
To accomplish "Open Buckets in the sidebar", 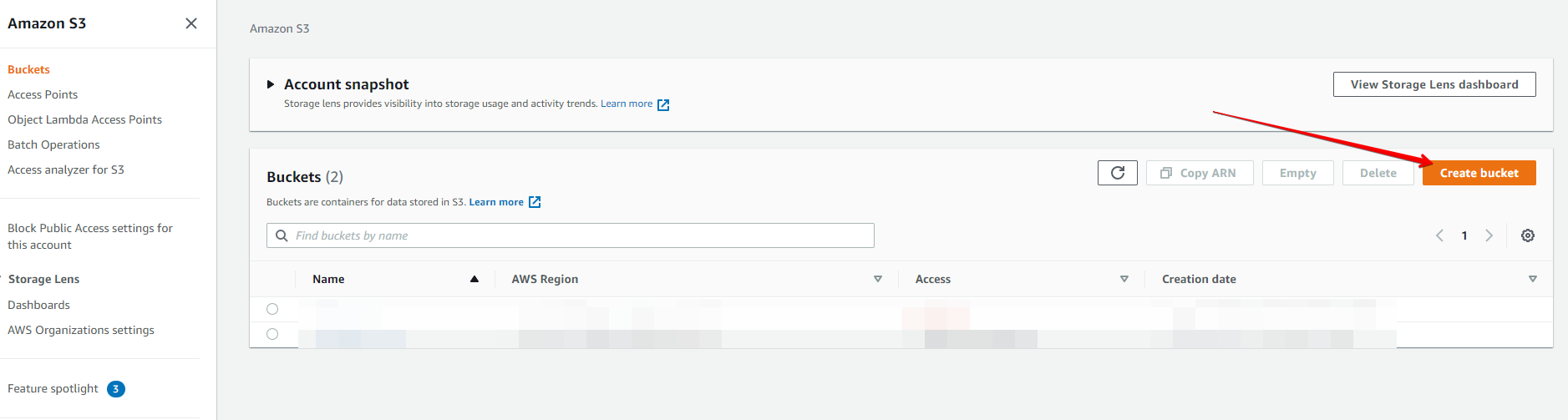I will point(28,69).
